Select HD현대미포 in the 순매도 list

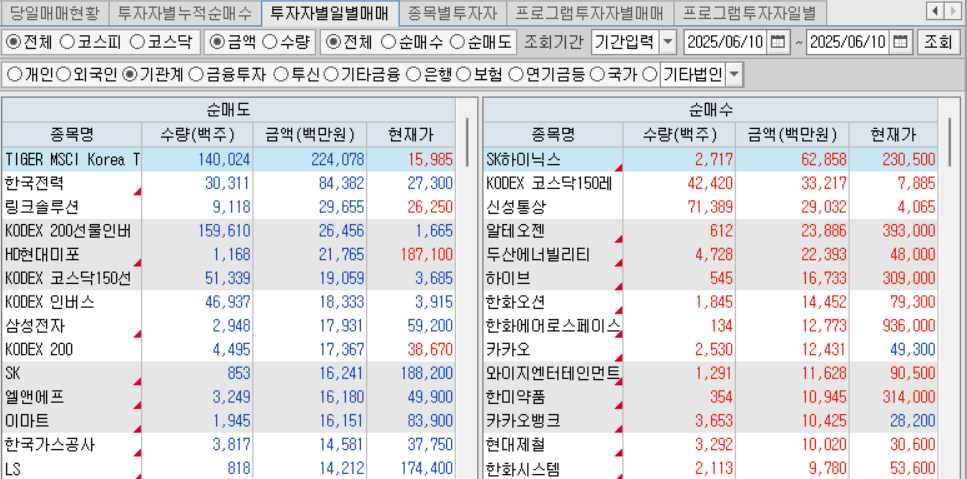(228, 255)
